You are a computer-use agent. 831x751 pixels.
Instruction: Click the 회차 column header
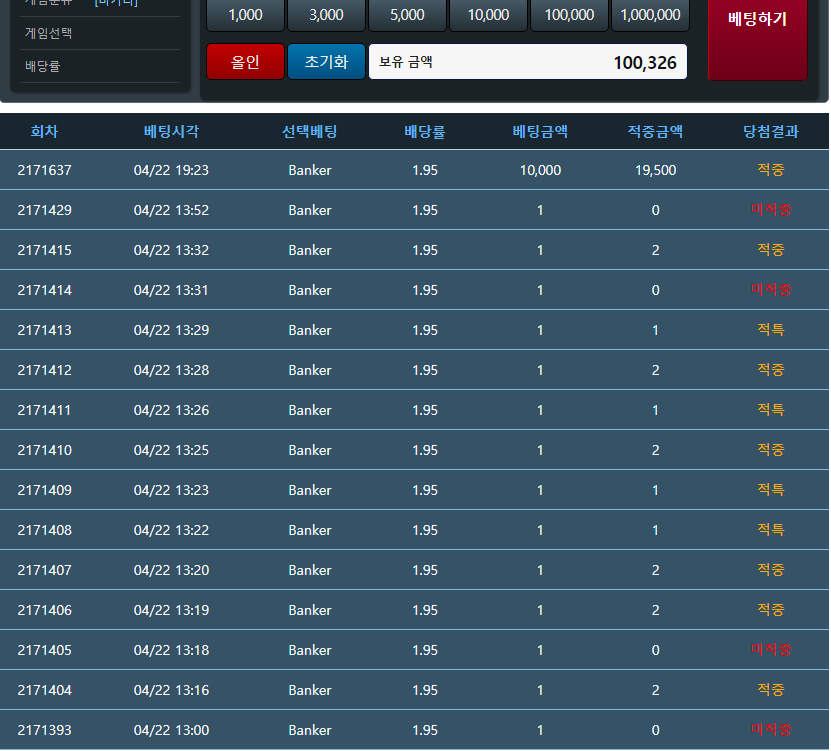coord(45,131)
